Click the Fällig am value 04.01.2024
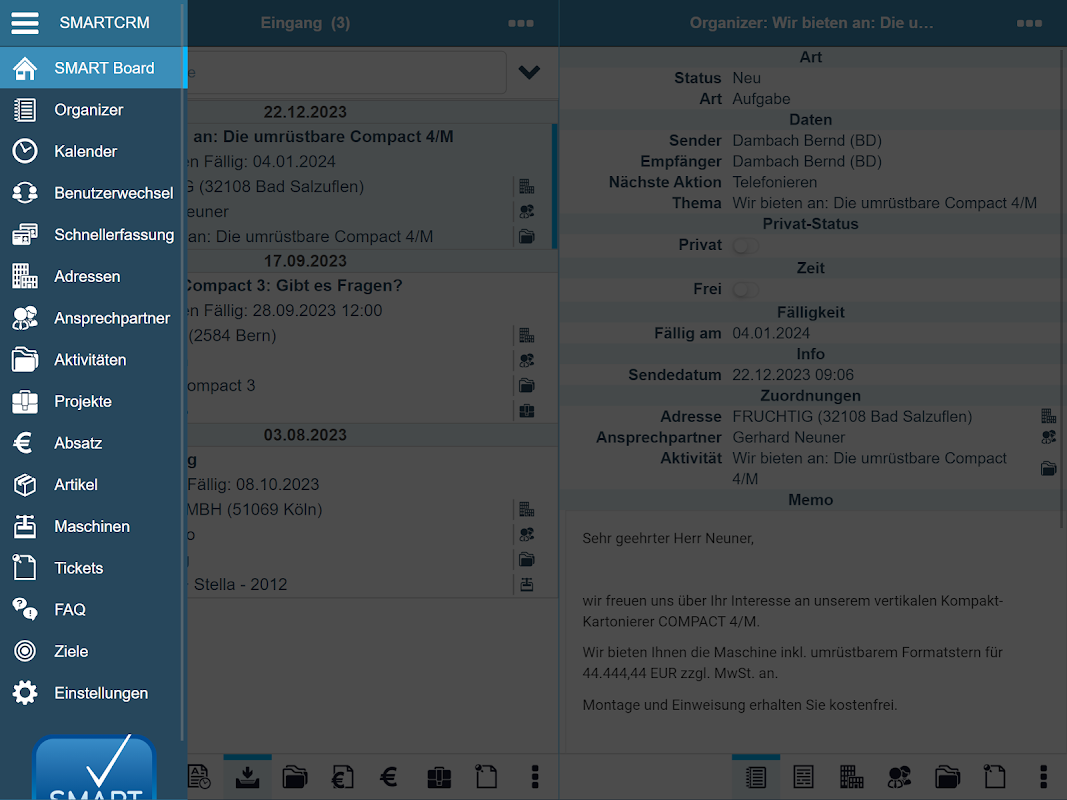The width and height of the screenshot is (1067, 800). 771,333
